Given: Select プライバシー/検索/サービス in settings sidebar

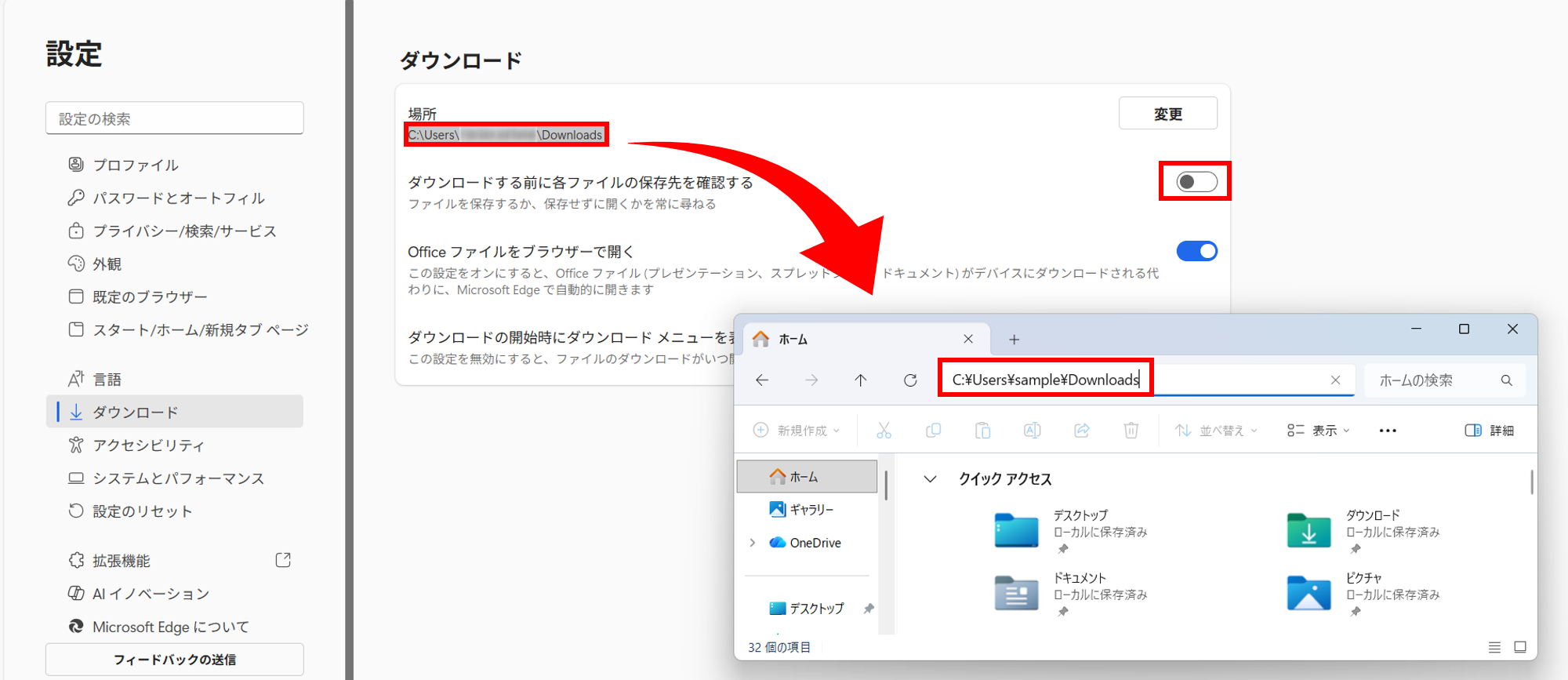Looking at the screenshot, I should [184, 231].
